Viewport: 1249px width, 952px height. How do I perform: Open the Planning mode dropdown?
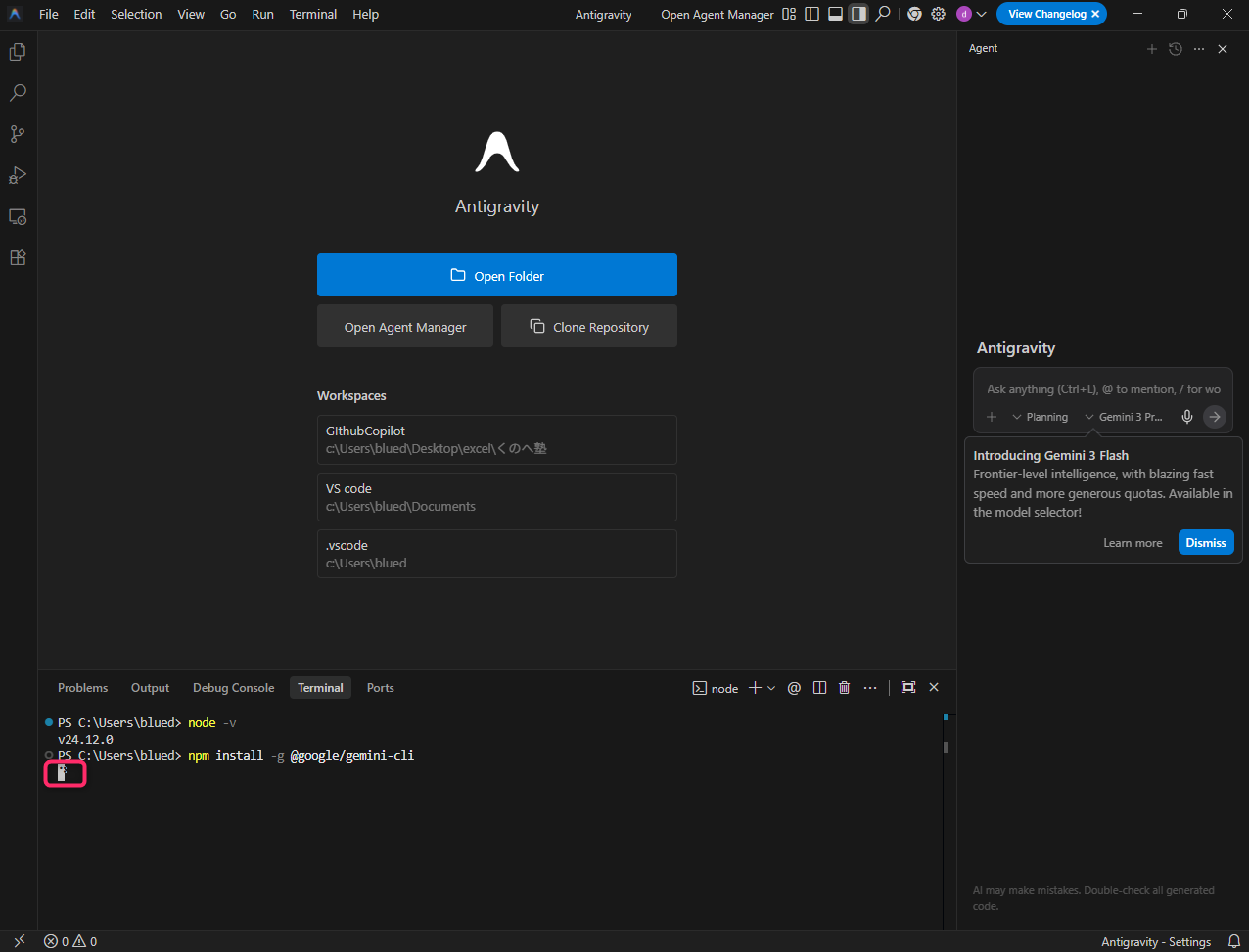click(x=1040, y=417)
